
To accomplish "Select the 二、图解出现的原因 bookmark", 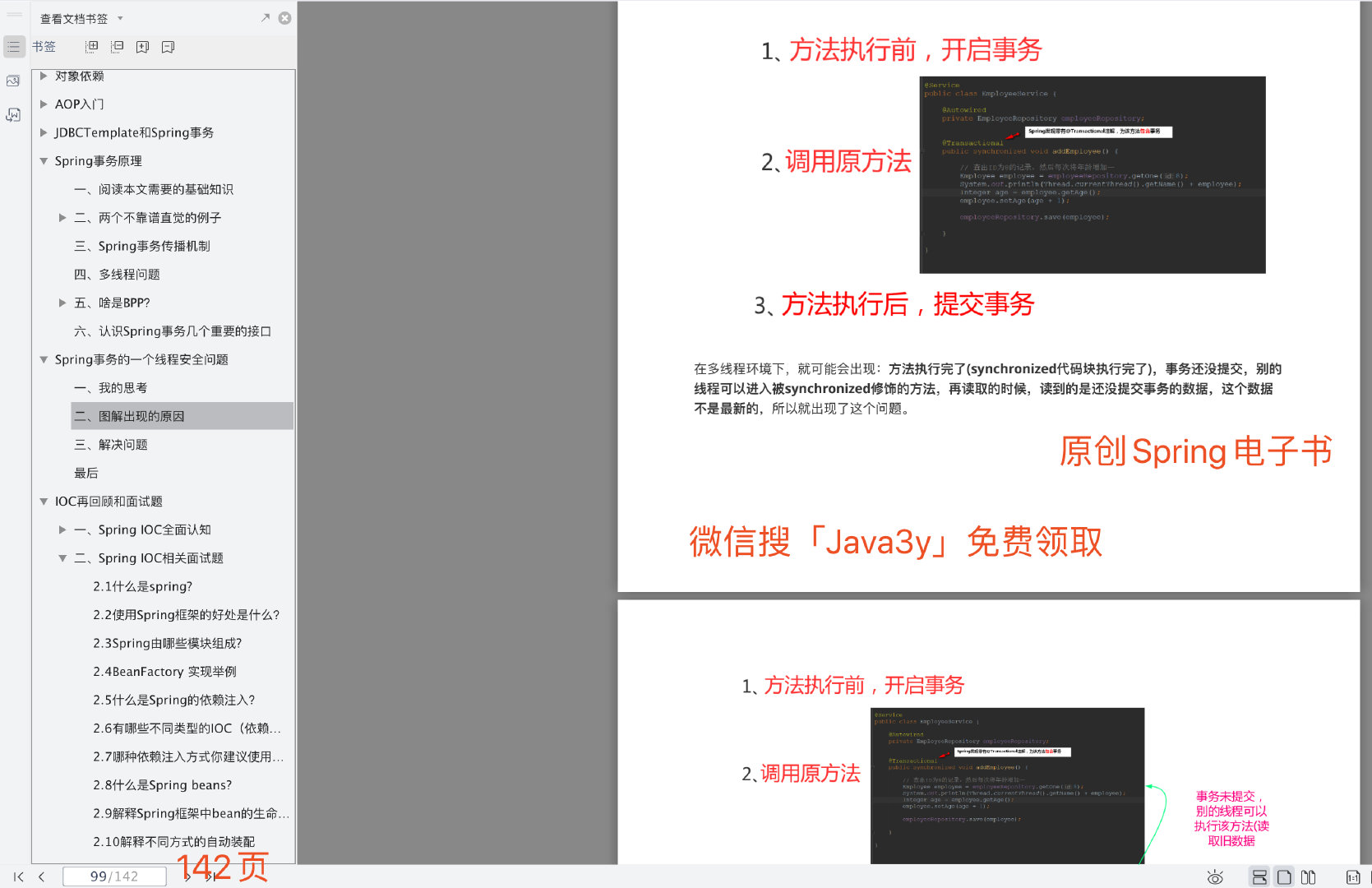I will (x=182, y=416).
